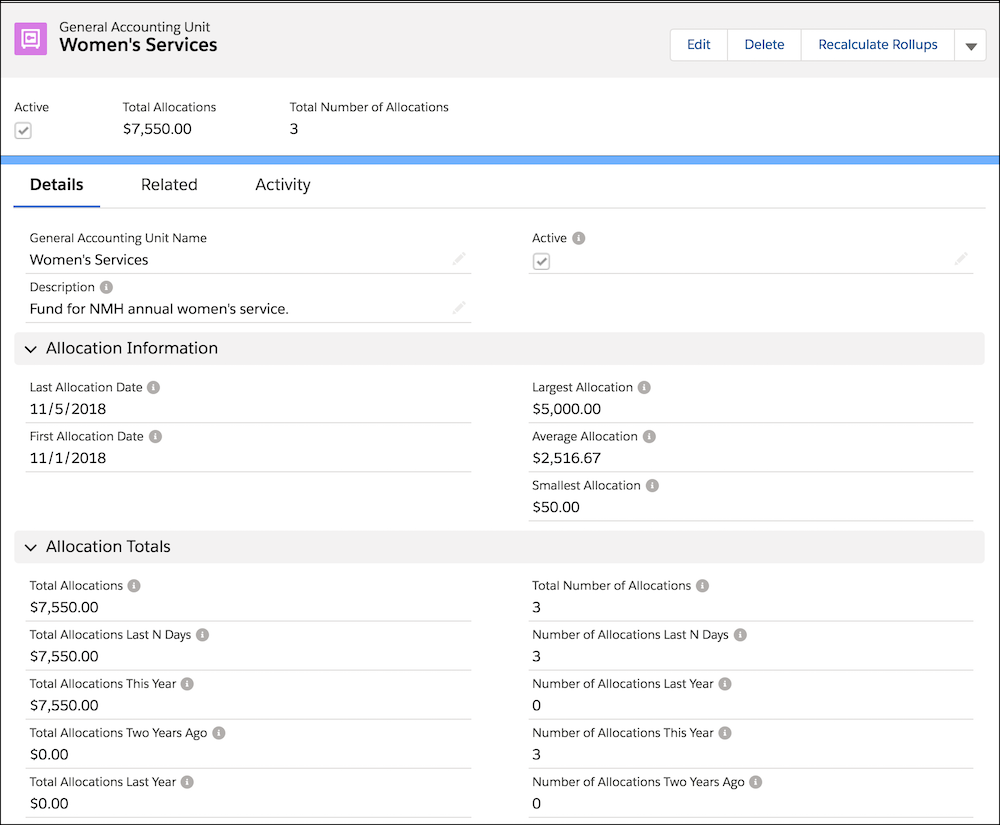The width and height of the screenshot is (1000, 825).
Task: Uncheck the Active checkbox in the highlights panel
Action: click(22, 130)
